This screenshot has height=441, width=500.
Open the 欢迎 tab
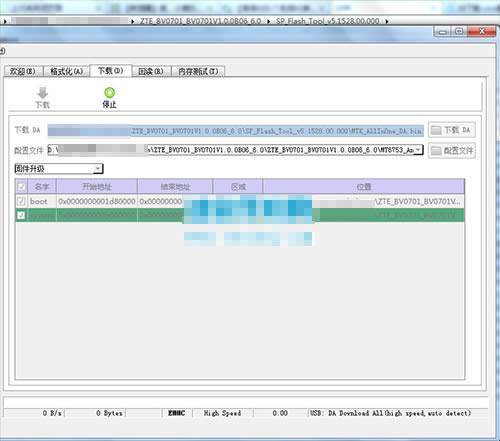(22, 71)
